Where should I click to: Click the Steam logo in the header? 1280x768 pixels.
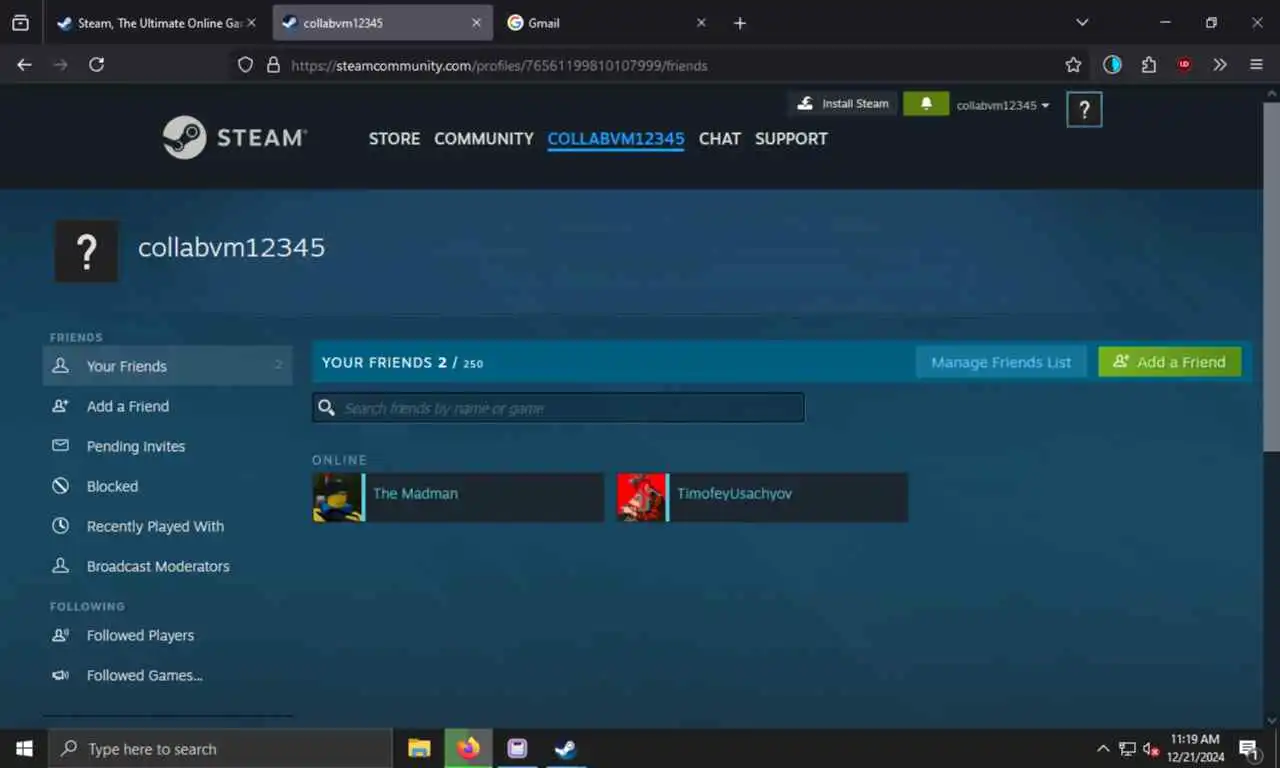pos(235,138)
